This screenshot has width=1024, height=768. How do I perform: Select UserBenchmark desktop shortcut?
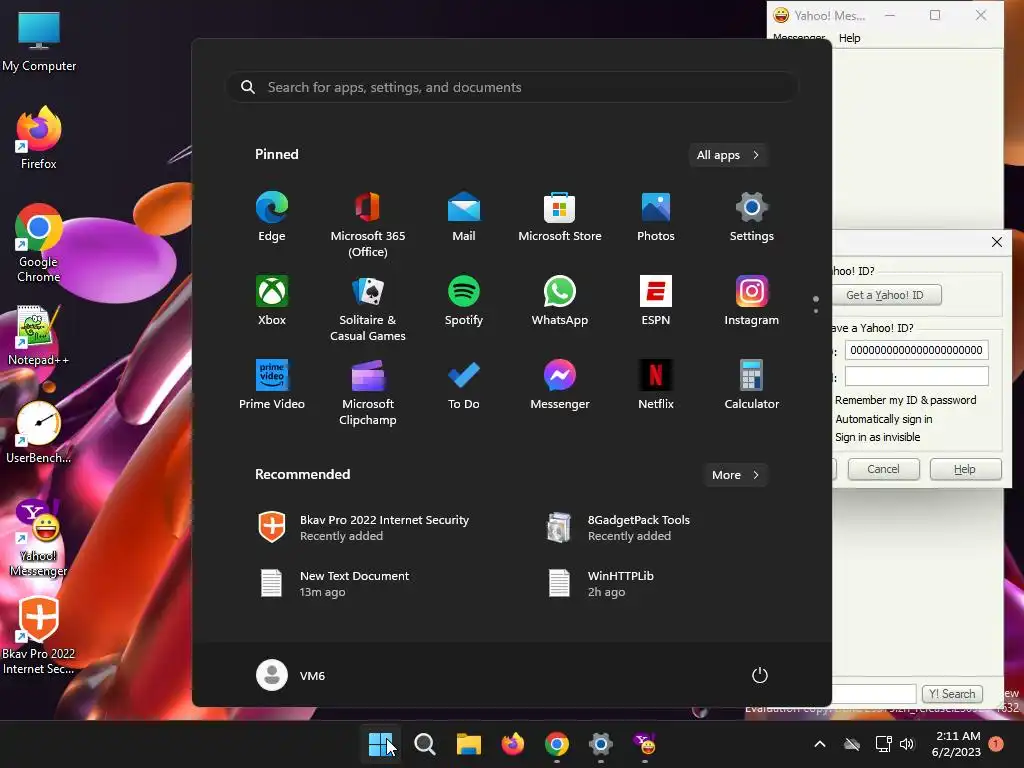click(x=39, y=433)
